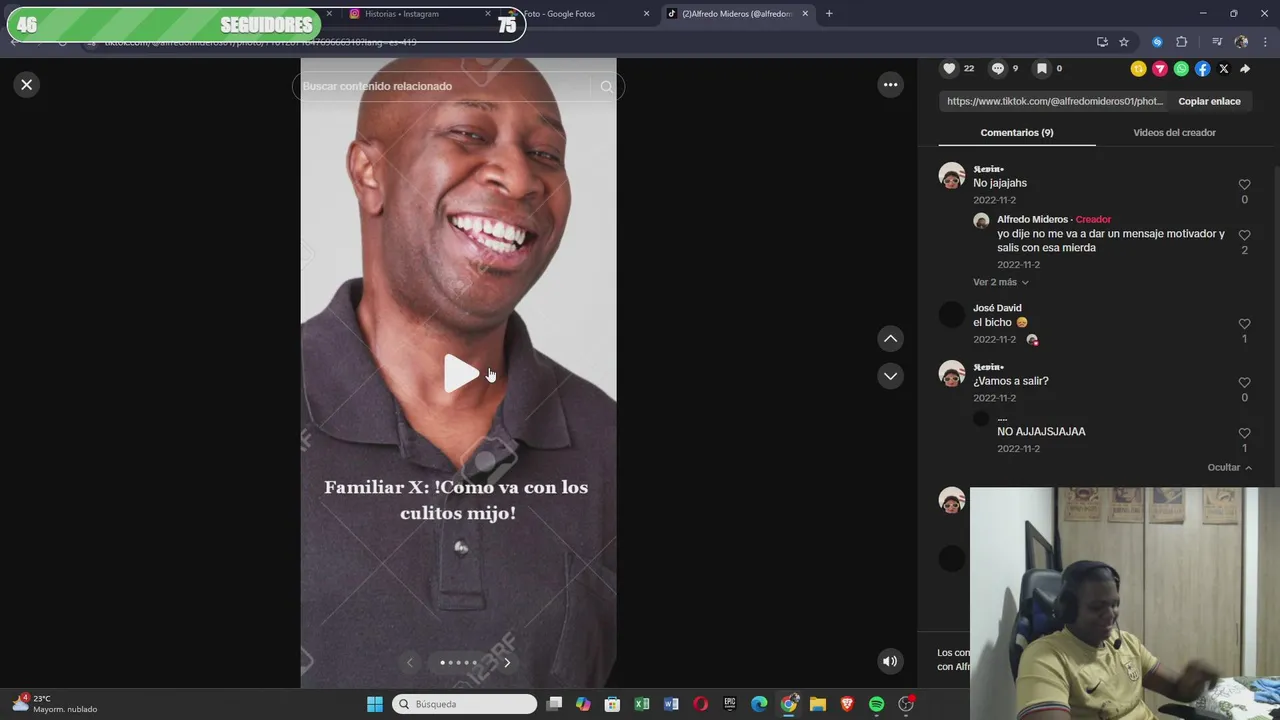Image resolution: width=1280 pixels, height=720 pixels.
Task: Switch to the Comentarios (9) tab
Action: click(x=1017, y=132)
